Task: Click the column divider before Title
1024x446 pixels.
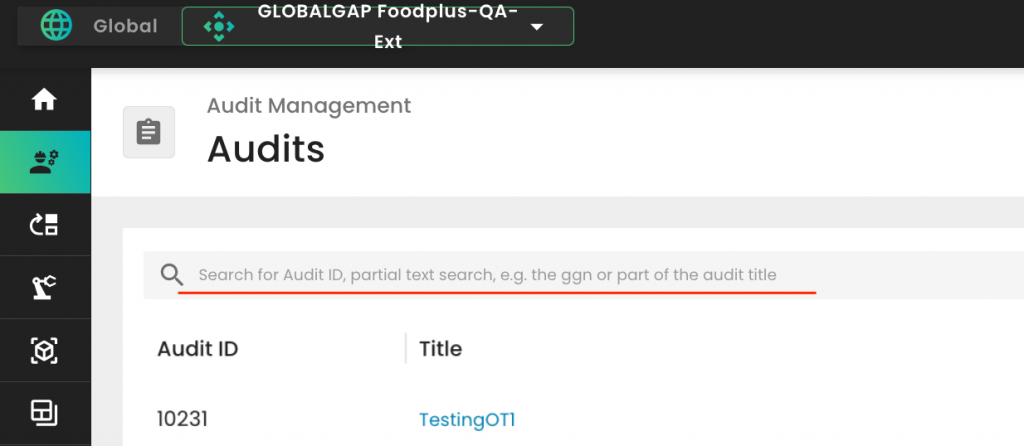Action: pos(406,348)
